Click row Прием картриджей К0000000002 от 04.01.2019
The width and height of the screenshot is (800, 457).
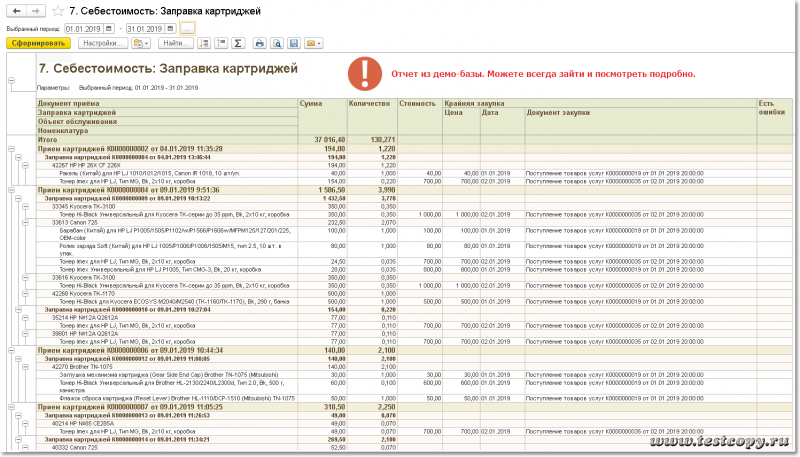pyautogui.click(x=414, y=149)
